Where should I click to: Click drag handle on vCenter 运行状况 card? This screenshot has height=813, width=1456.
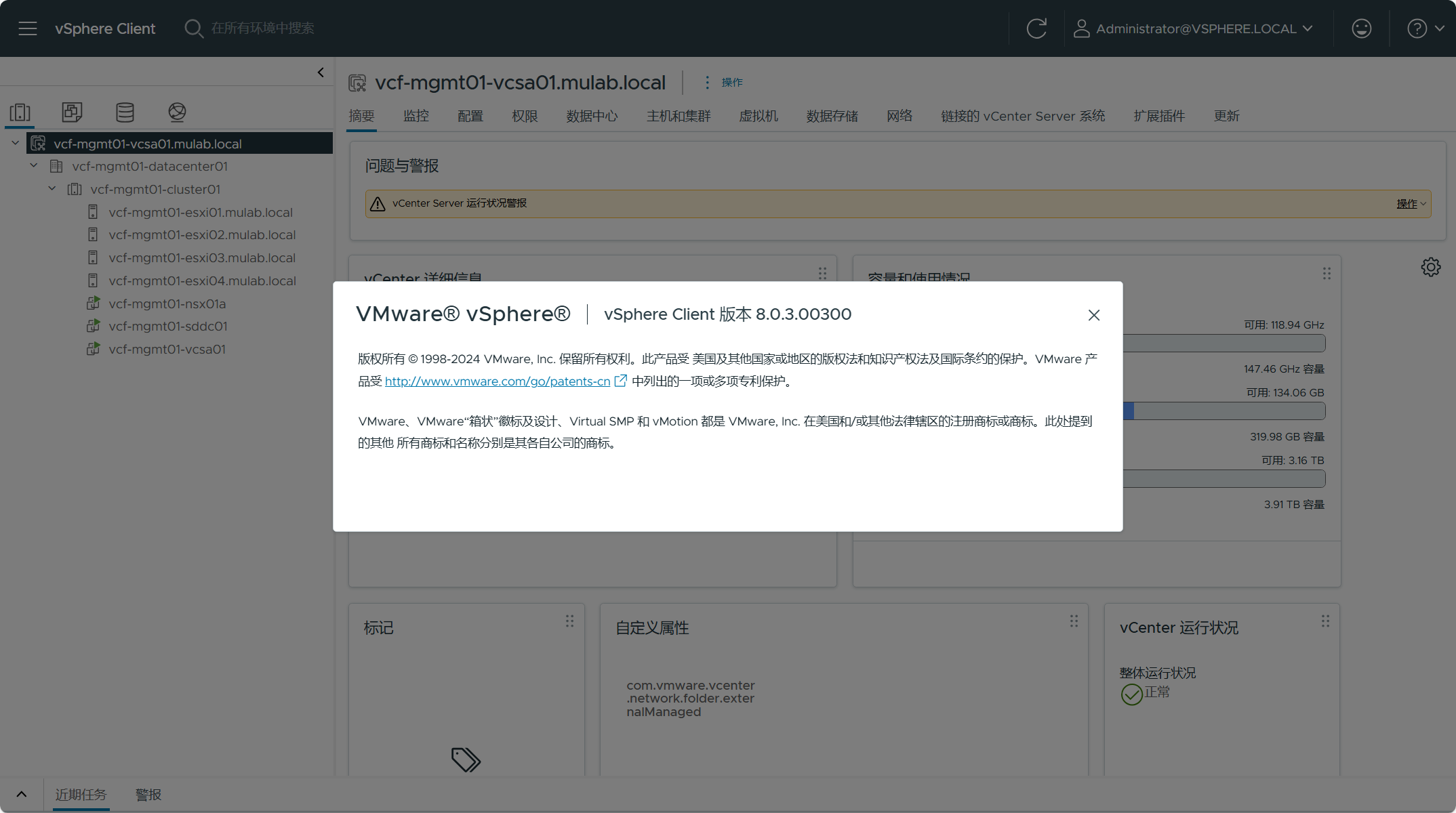1325,621
